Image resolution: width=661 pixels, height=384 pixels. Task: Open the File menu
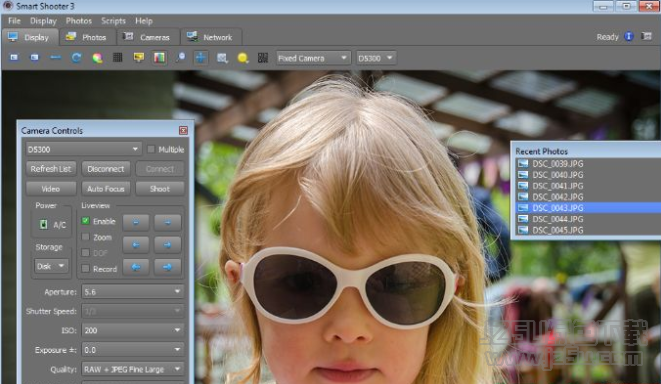(14, 21)
